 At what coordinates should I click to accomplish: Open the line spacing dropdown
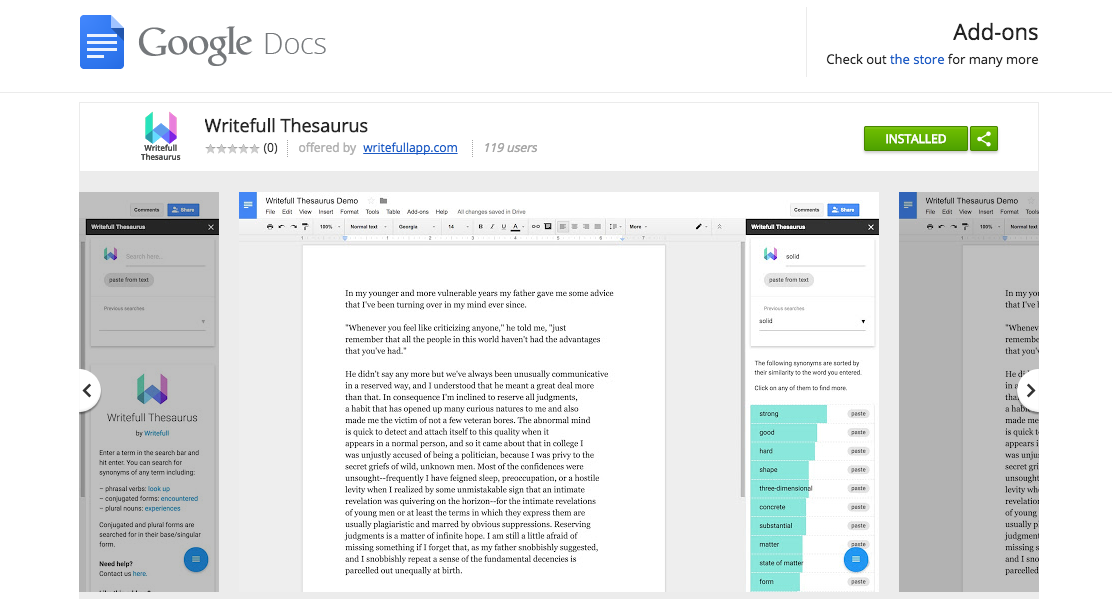pos(614,227)
